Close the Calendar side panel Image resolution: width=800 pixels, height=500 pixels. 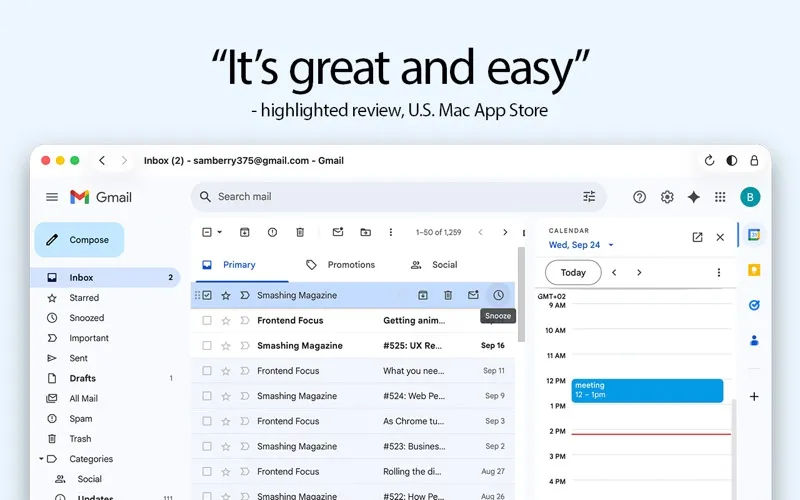[x=720, y=237]
